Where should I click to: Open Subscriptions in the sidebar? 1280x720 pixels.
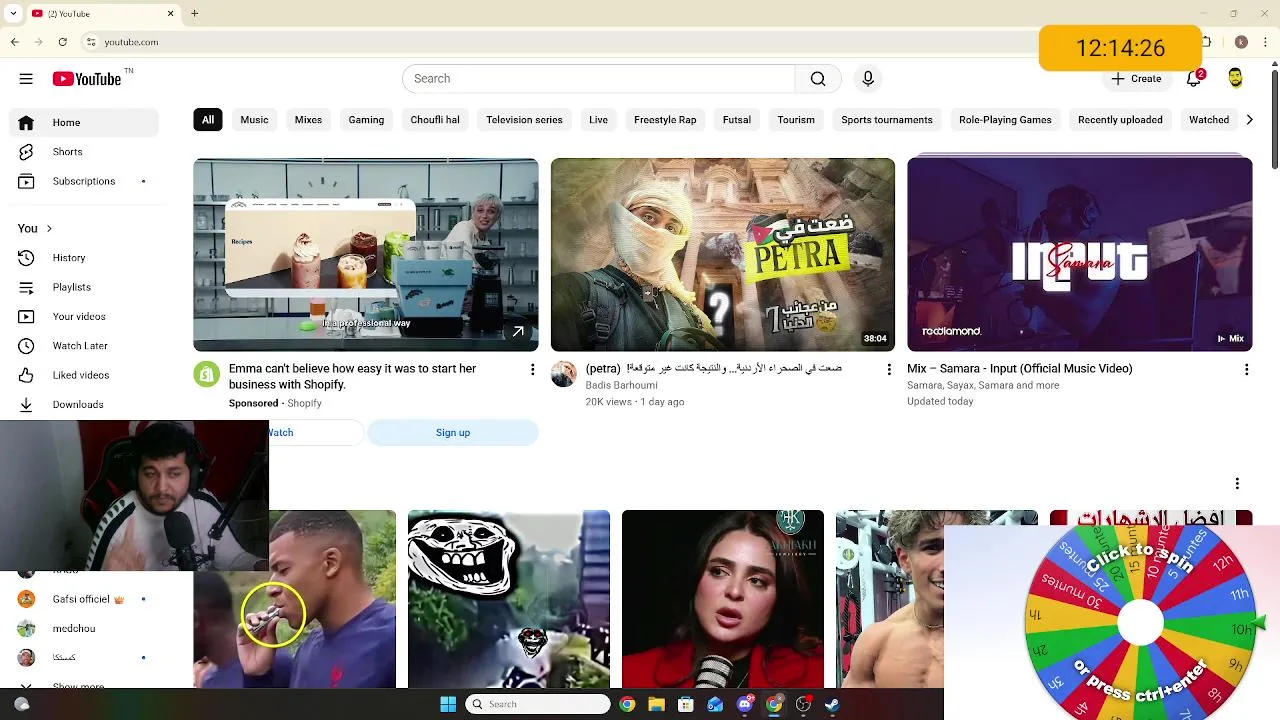coord(84,181)
